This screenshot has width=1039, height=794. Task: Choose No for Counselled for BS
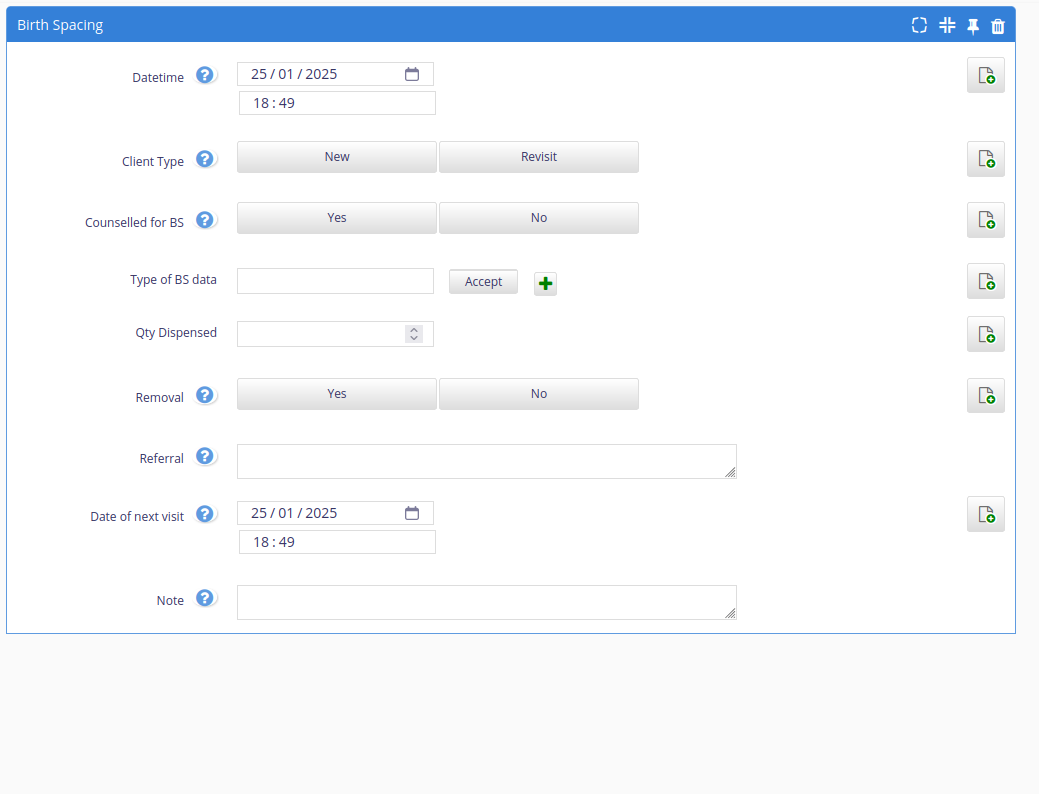click(539, 218)
